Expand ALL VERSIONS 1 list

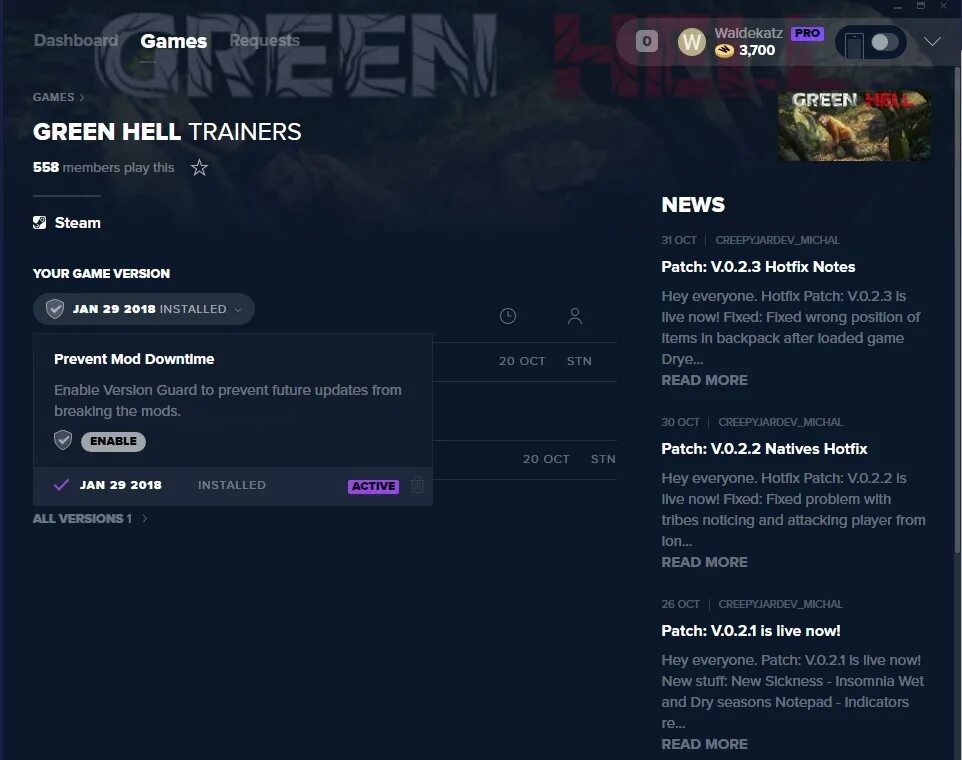(x=90, y=518)
